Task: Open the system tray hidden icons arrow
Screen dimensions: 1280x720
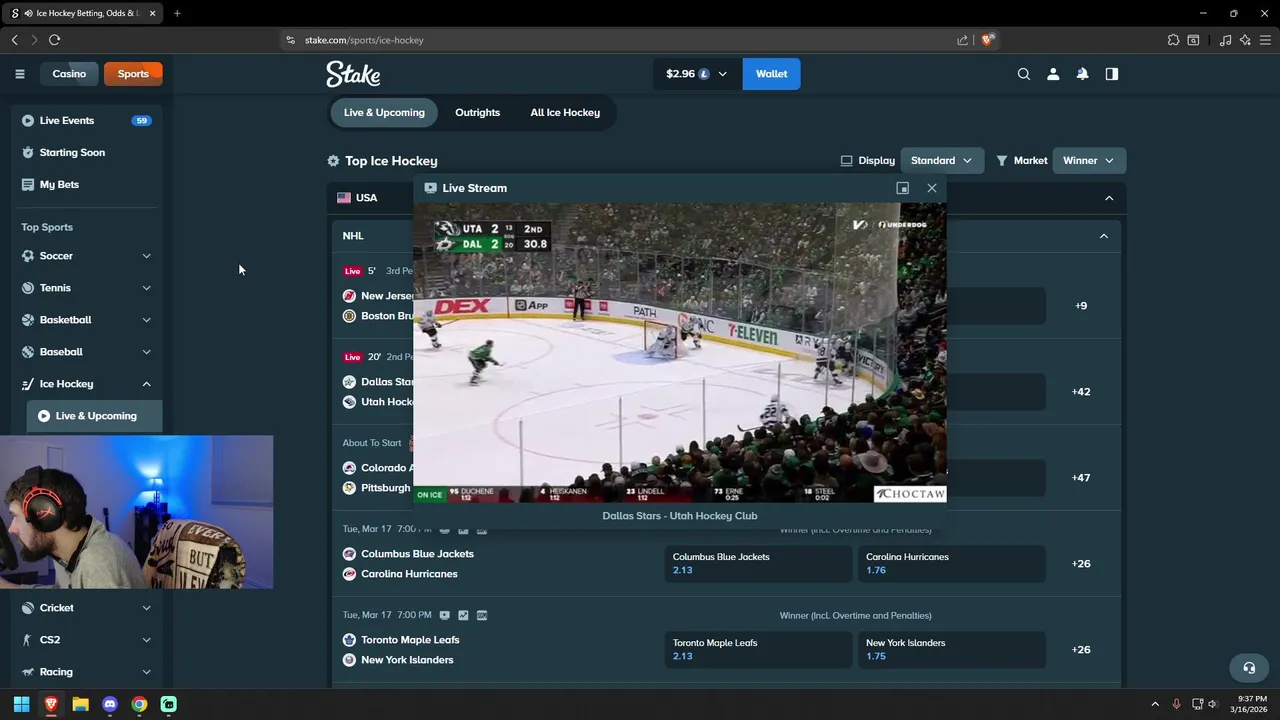Action: [1155, 704]
